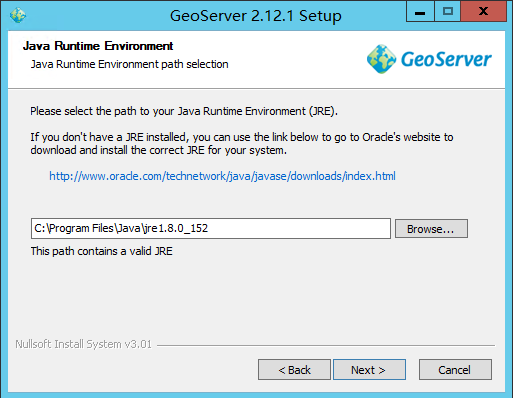Open the Browse... folder picker

pyautogui.click(x=431, y=229)
